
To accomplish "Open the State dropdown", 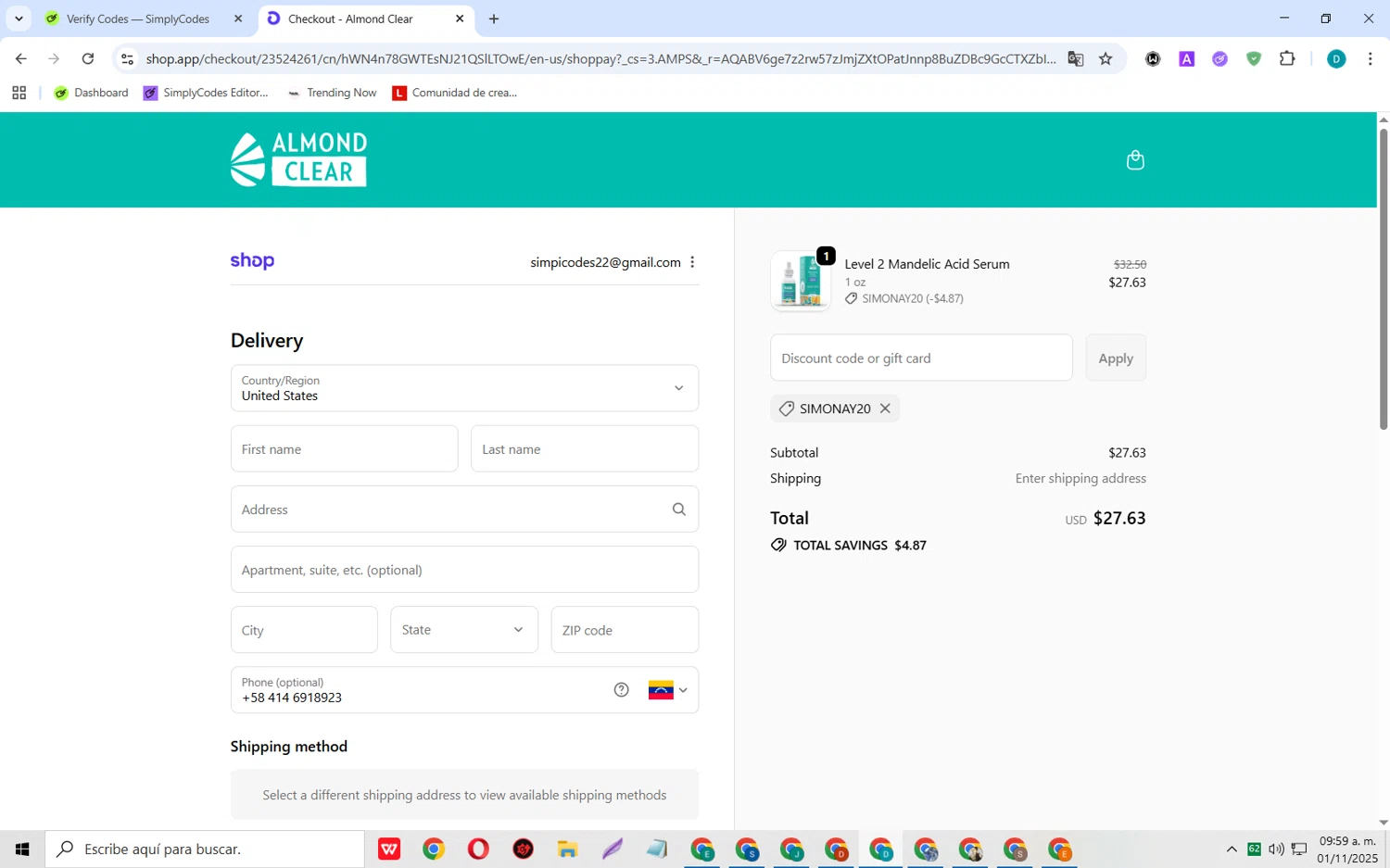I will [464, 630].
